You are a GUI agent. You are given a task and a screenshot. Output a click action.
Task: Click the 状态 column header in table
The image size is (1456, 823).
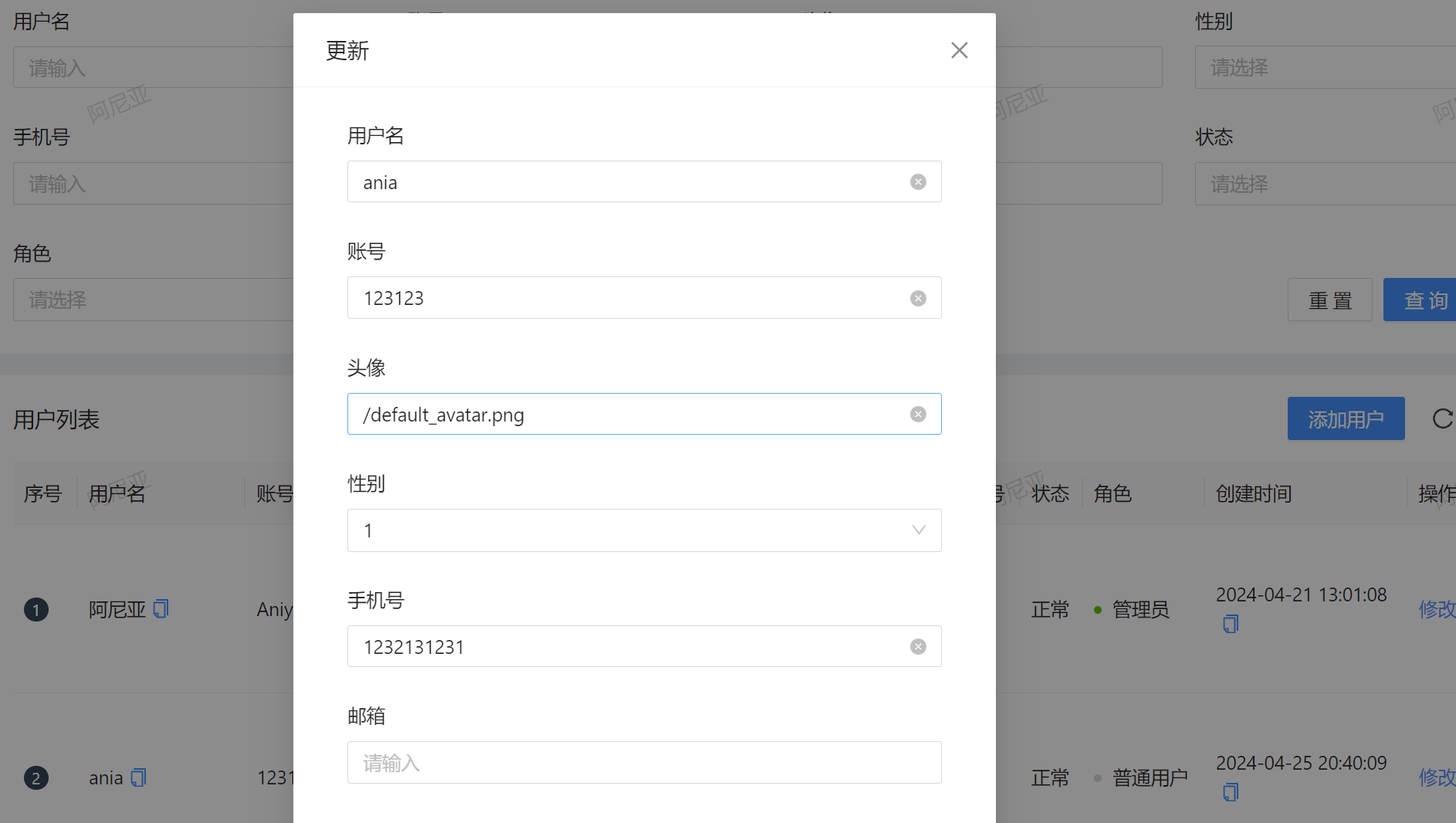pyautogui.click(x=1050, y=493)
